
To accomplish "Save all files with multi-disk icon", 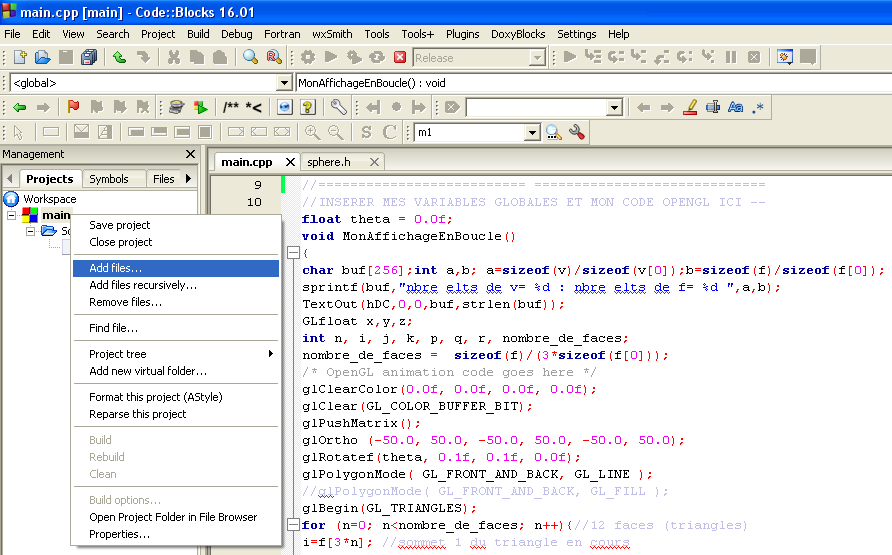I will [89, 57].
